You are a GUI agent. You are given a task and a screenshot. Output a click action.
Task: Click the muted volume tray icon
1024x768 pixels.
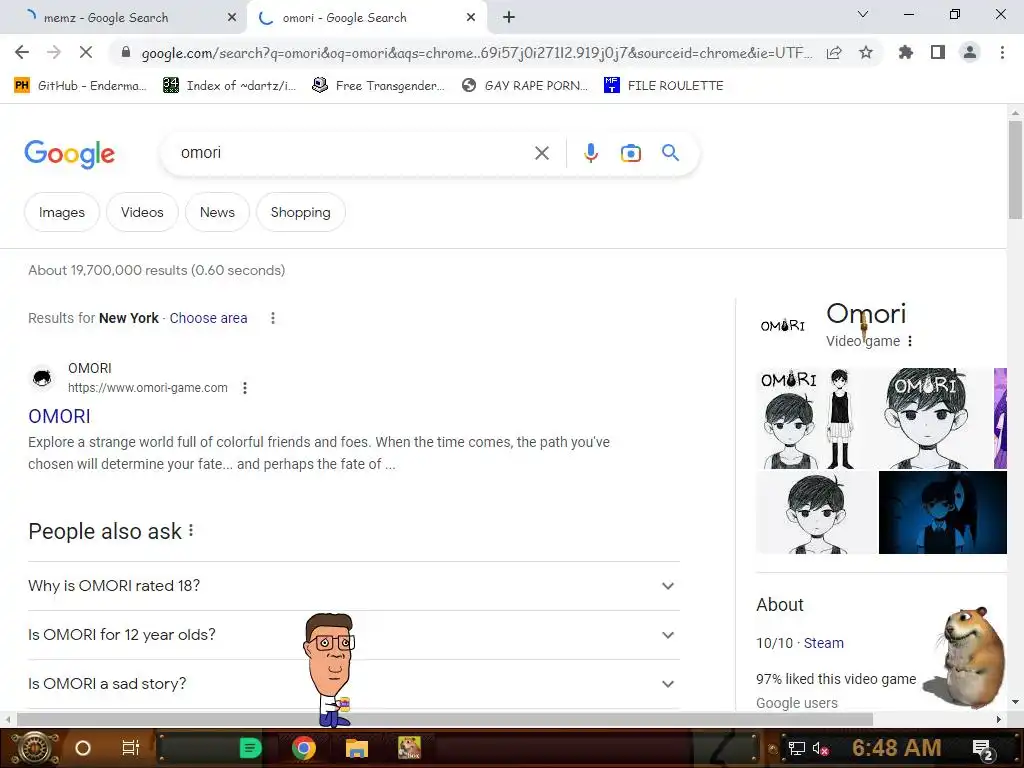pos(820,748)
